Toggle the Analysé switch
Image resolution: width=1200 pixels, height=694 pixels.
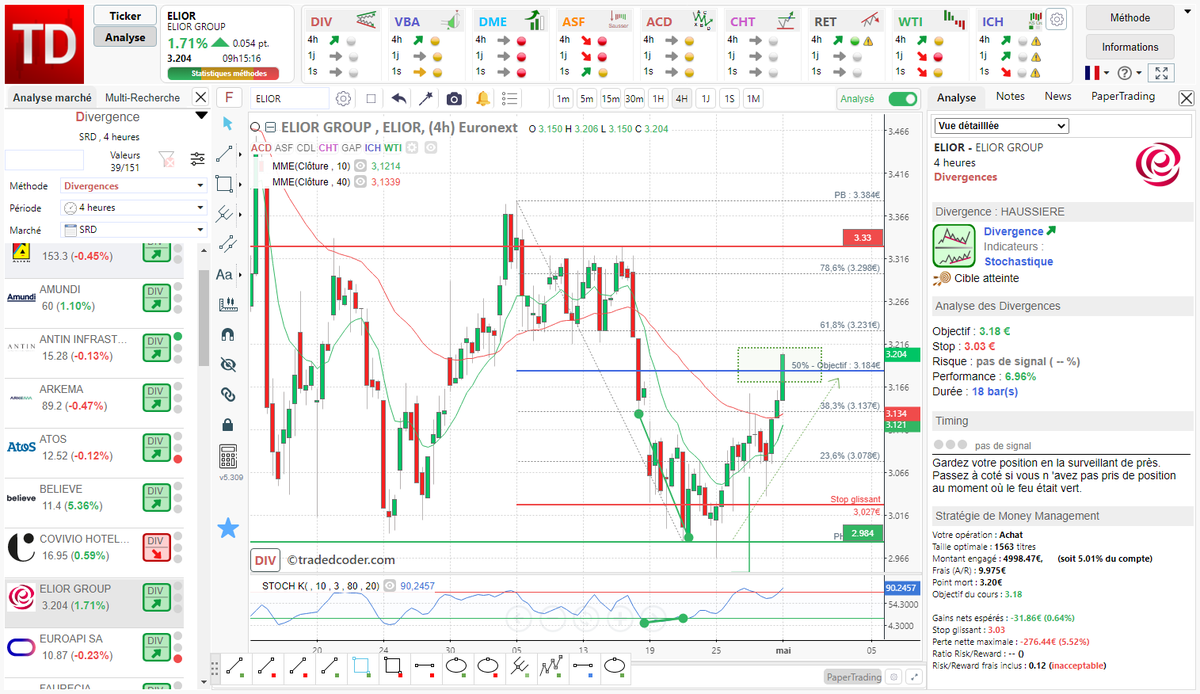coord(902,99)
